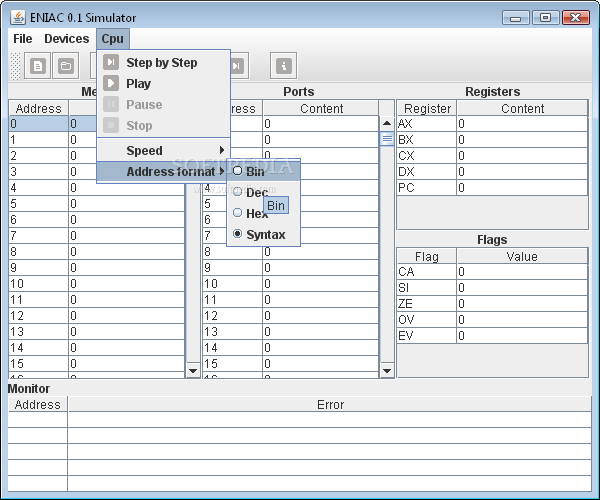The width and height of the screenshot is (600, 500).
Task: Select the SI flag row
Action: [492, 288]
